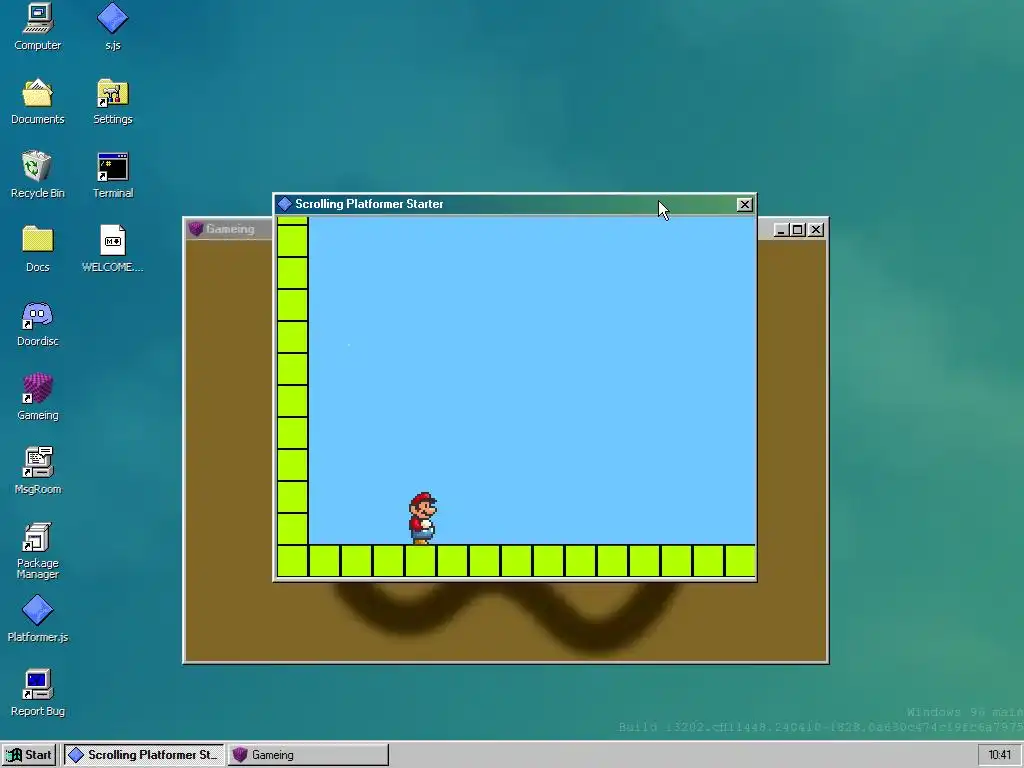Open the Start menu

pos(29,755)
